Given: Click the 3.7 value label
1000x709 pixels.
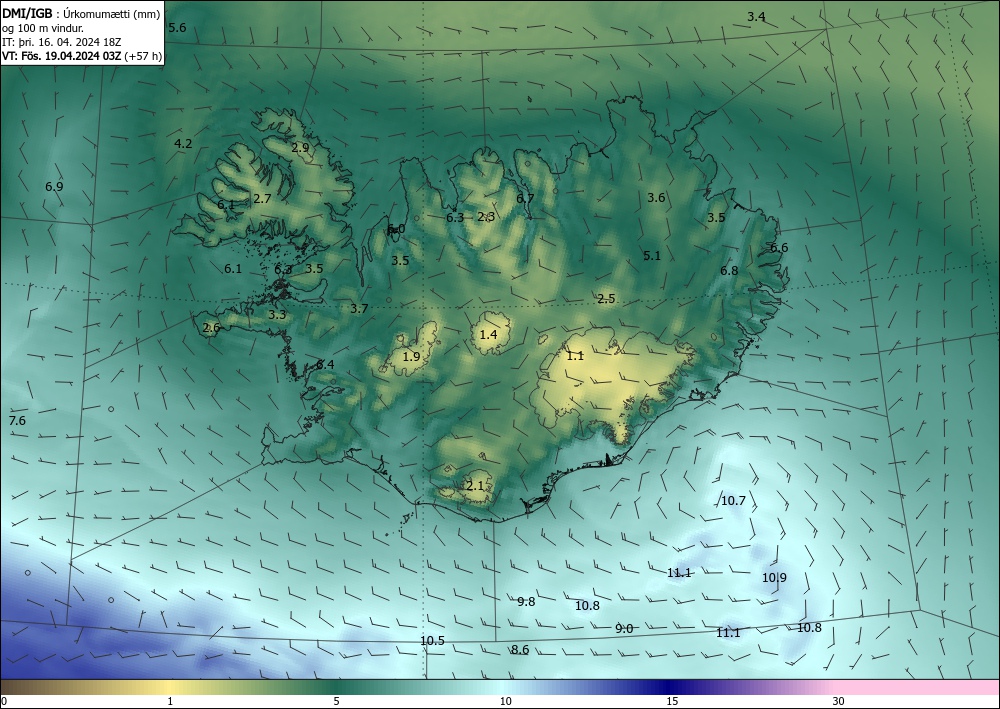Looking at the screenshot, I should coord(359,309).
